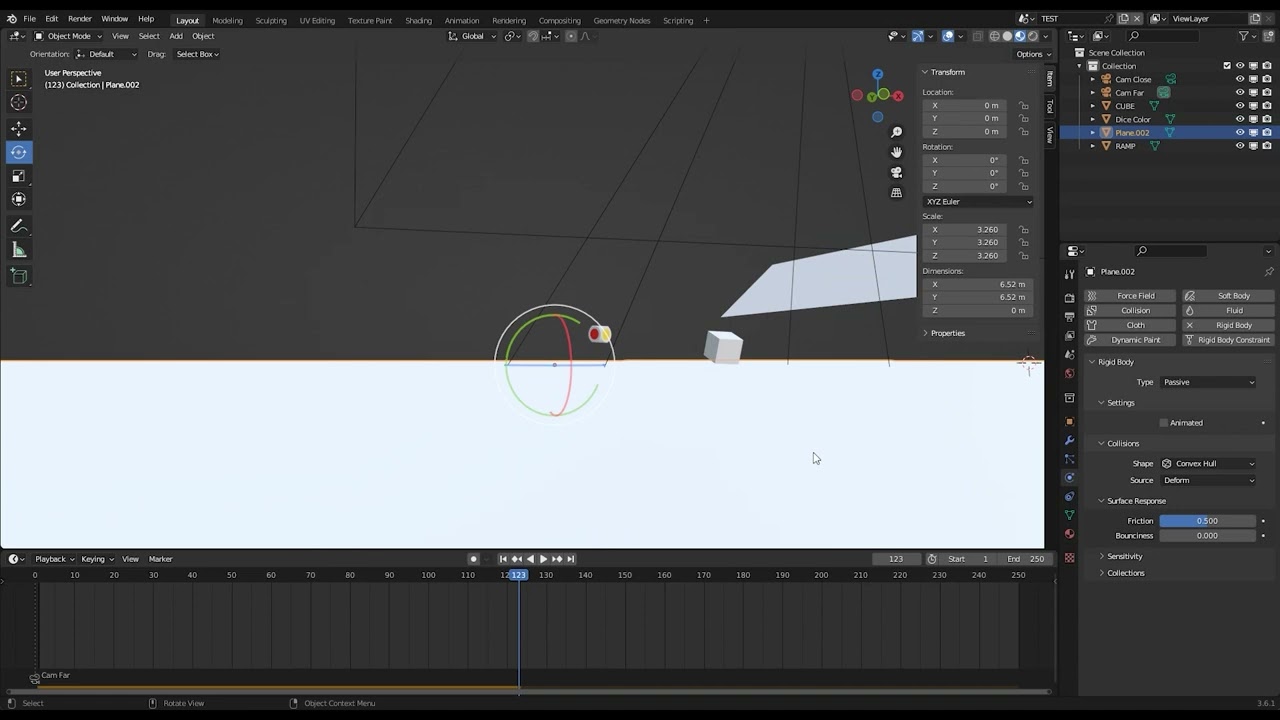Play the animation forward
The image size is (1280, 720).
pyautogui.click(x=543, y=559)
